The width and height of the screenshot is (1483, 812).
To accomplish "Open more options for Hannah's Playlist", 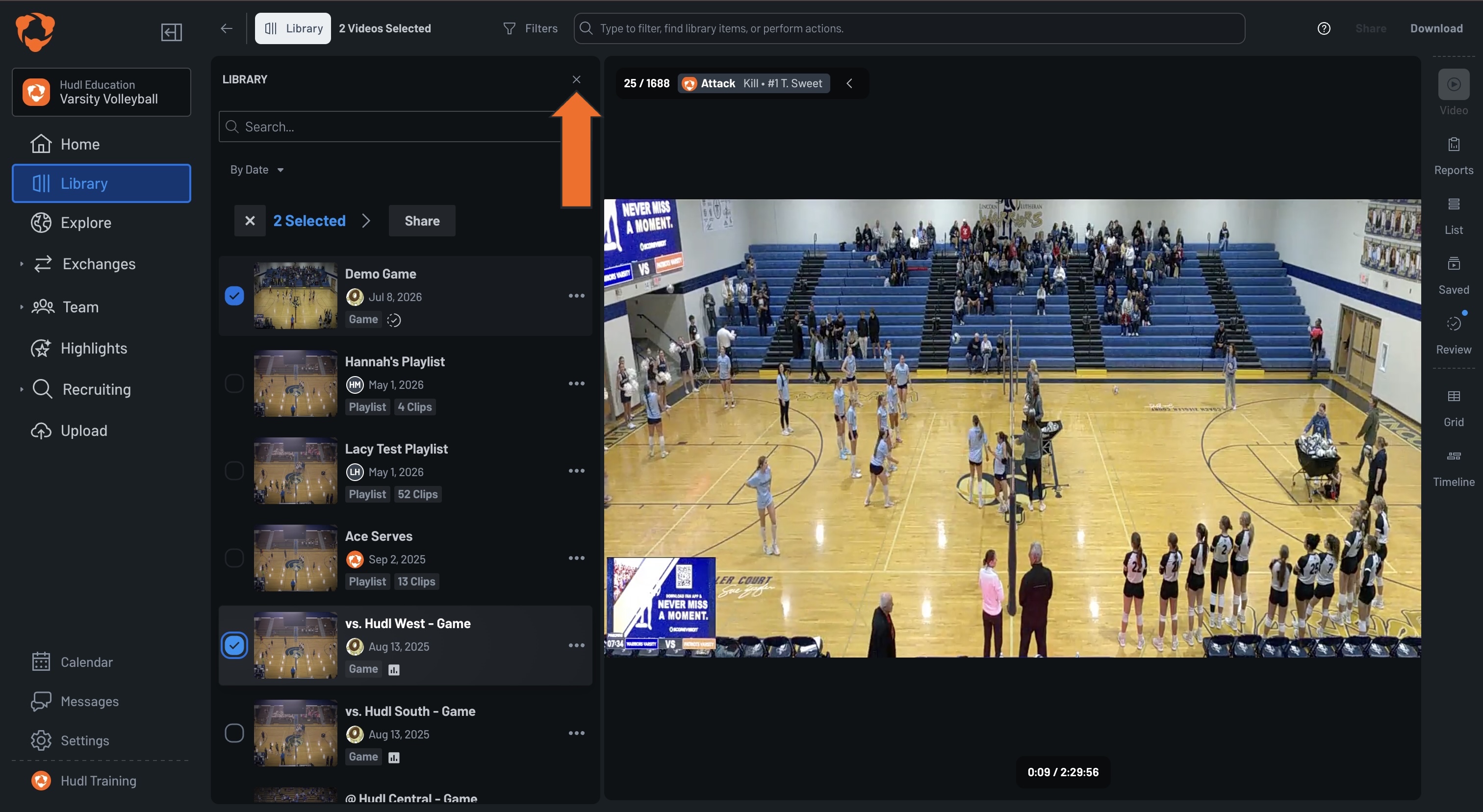I will tap(576, 383).
